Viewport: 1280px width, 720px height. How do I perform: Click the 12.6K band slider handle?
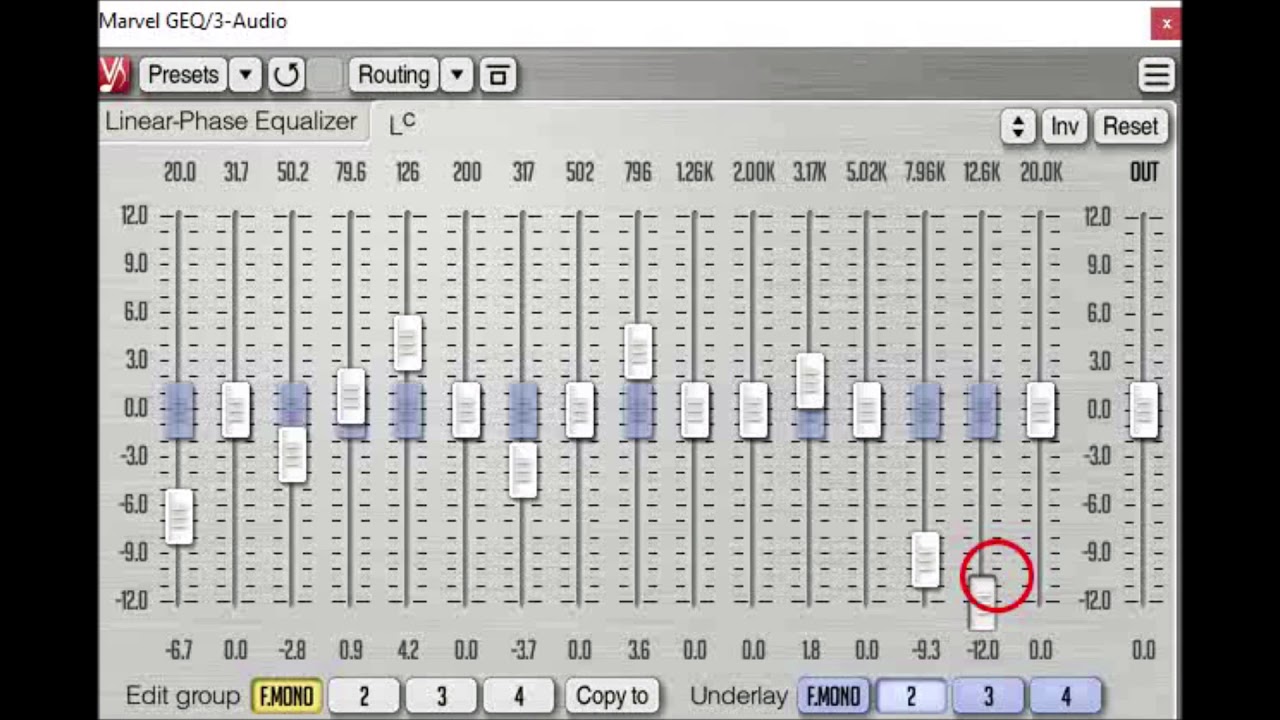coord(982,602)
